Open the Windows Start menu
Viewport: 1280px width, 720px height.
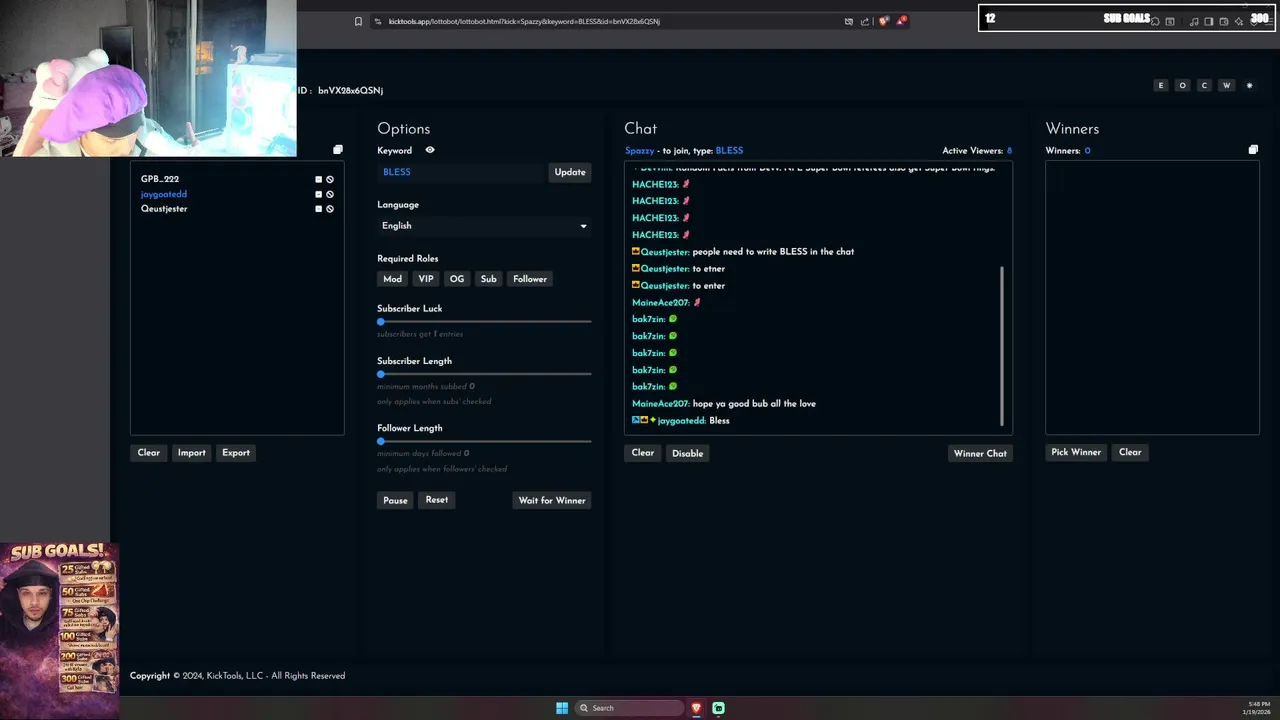coord(562,708)
